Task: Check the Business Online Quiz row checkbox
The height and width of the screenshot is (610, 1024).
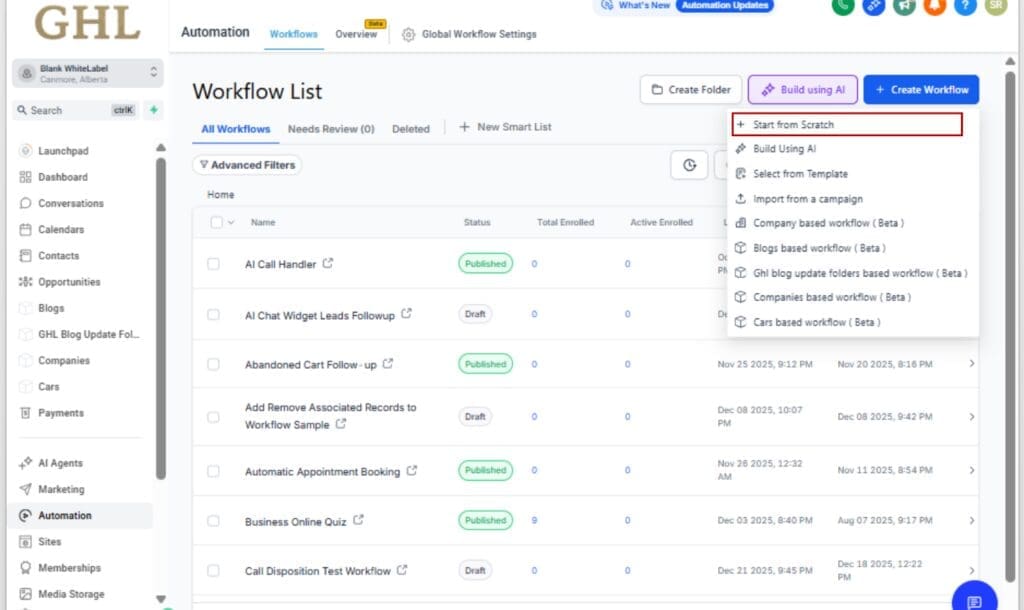Action: coord(213,520)
